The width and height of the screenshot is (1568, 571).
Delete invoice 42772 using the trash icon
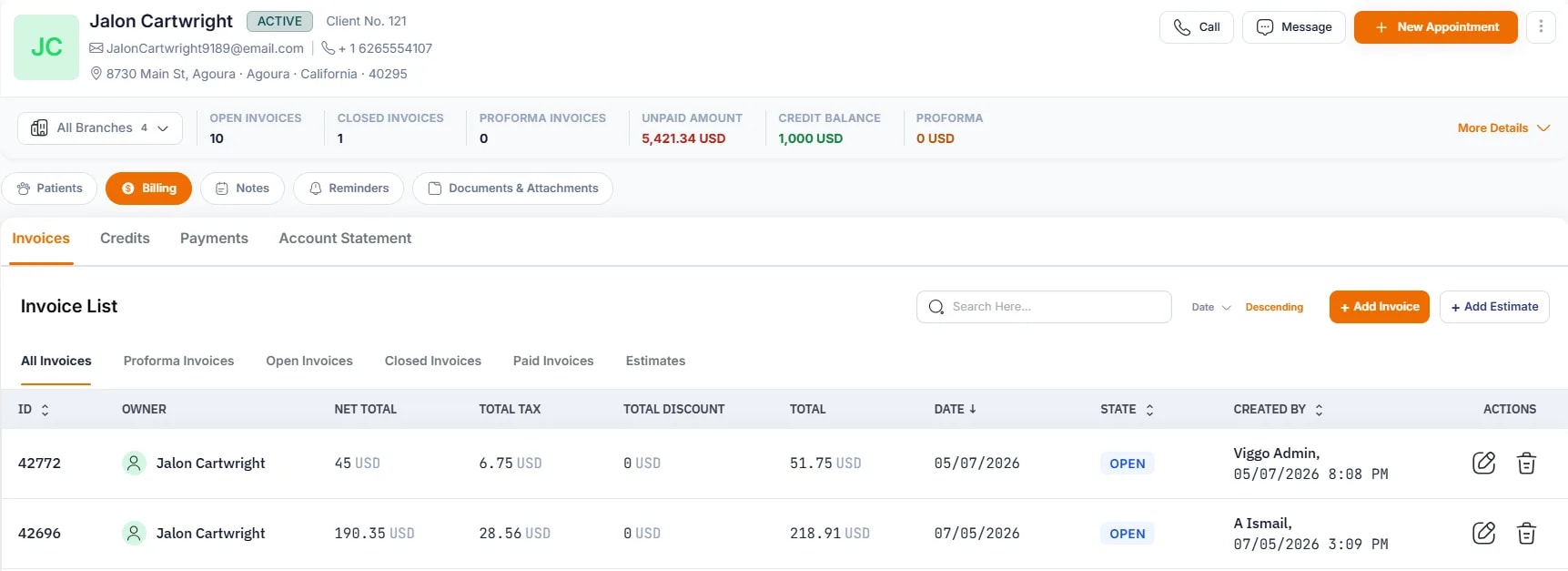[x=1526, y=463]
